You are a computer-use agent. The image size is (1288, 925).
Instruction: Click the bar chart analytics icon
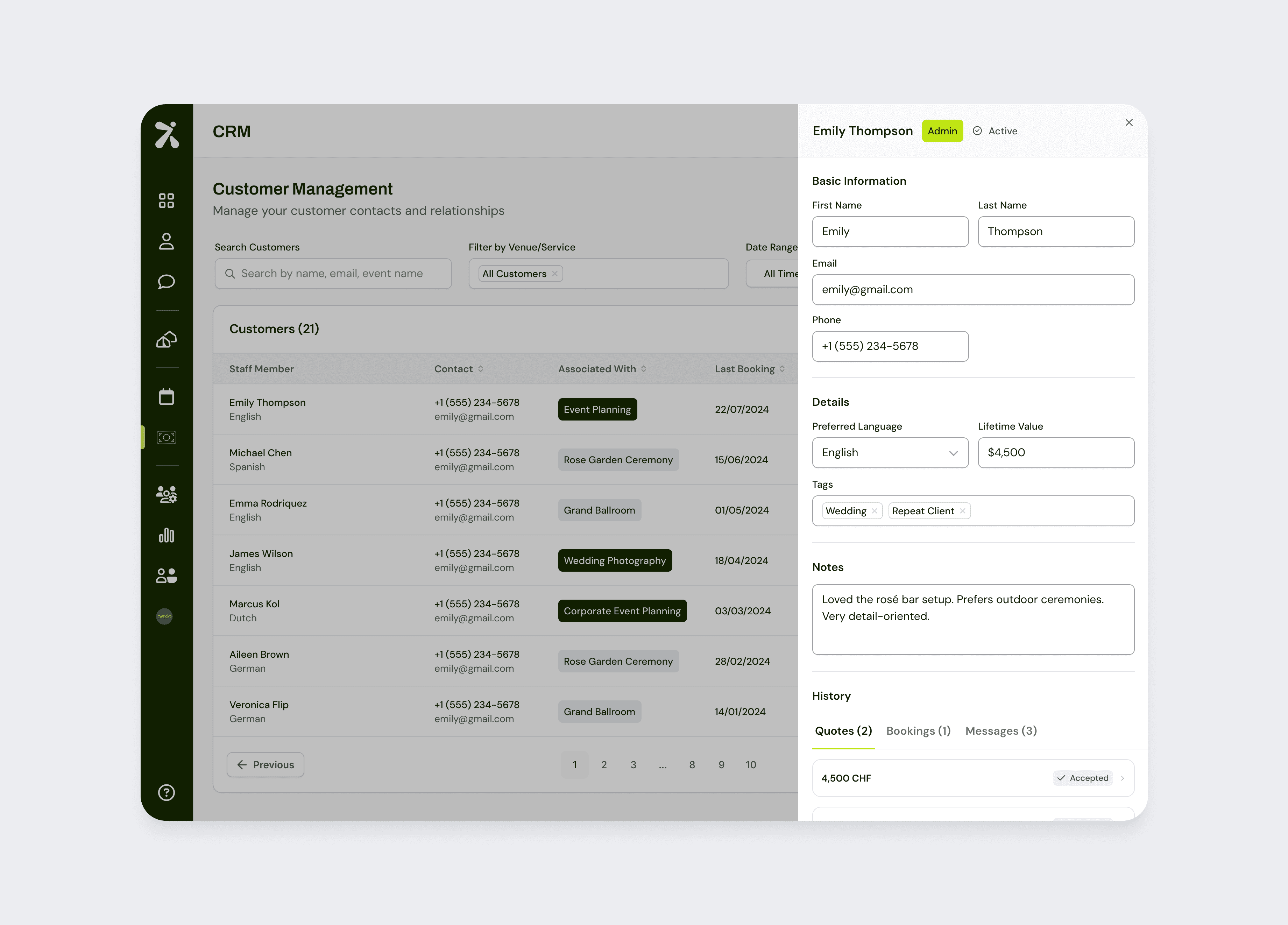(x=167, y=535)
